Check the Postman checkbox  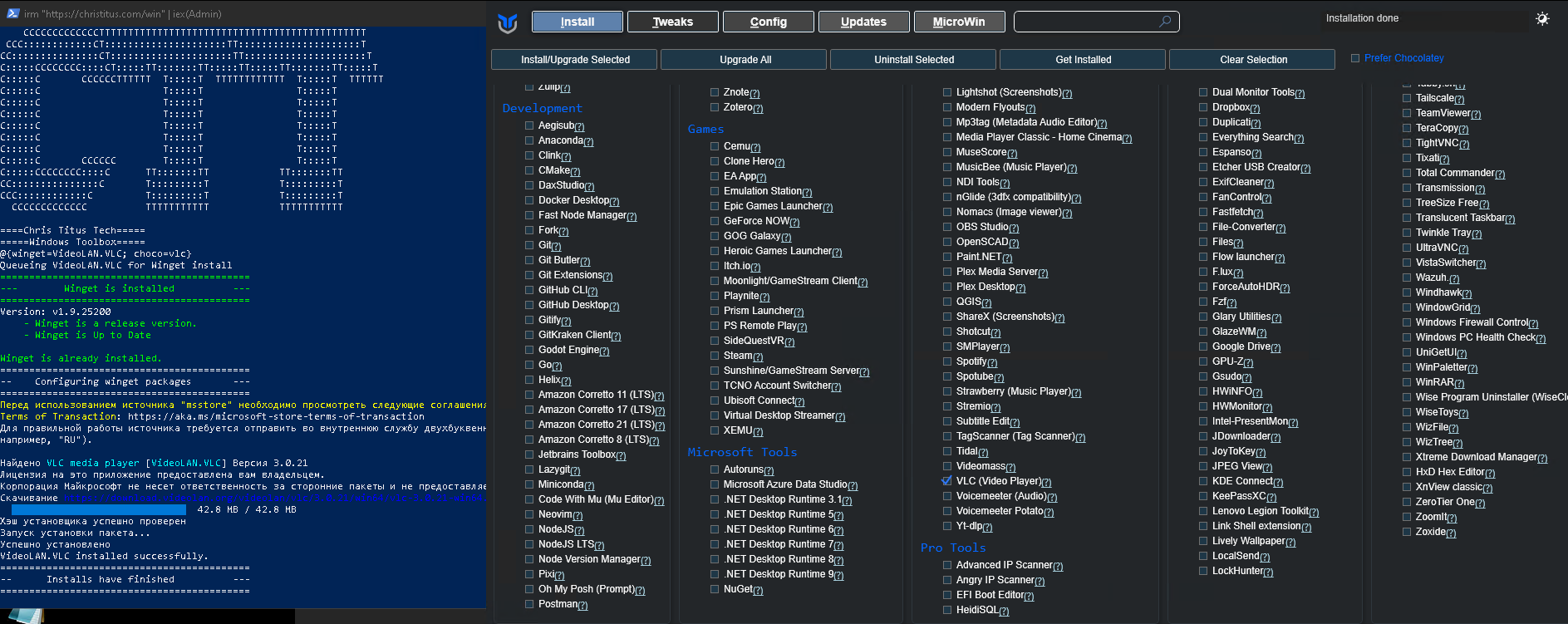pos(529,604)
